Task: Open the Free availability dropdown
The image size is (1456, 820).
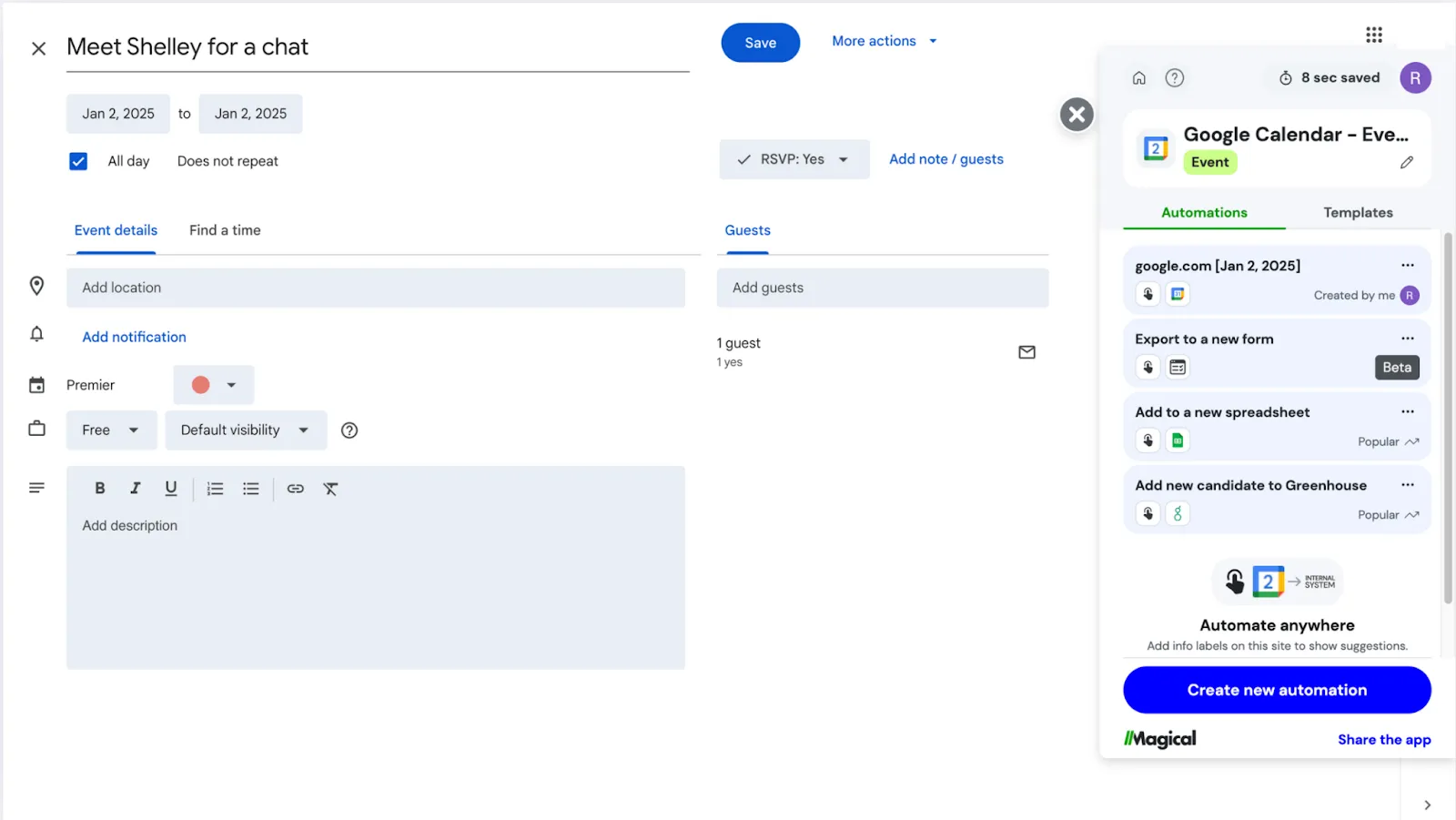Action: pos(111,430)
